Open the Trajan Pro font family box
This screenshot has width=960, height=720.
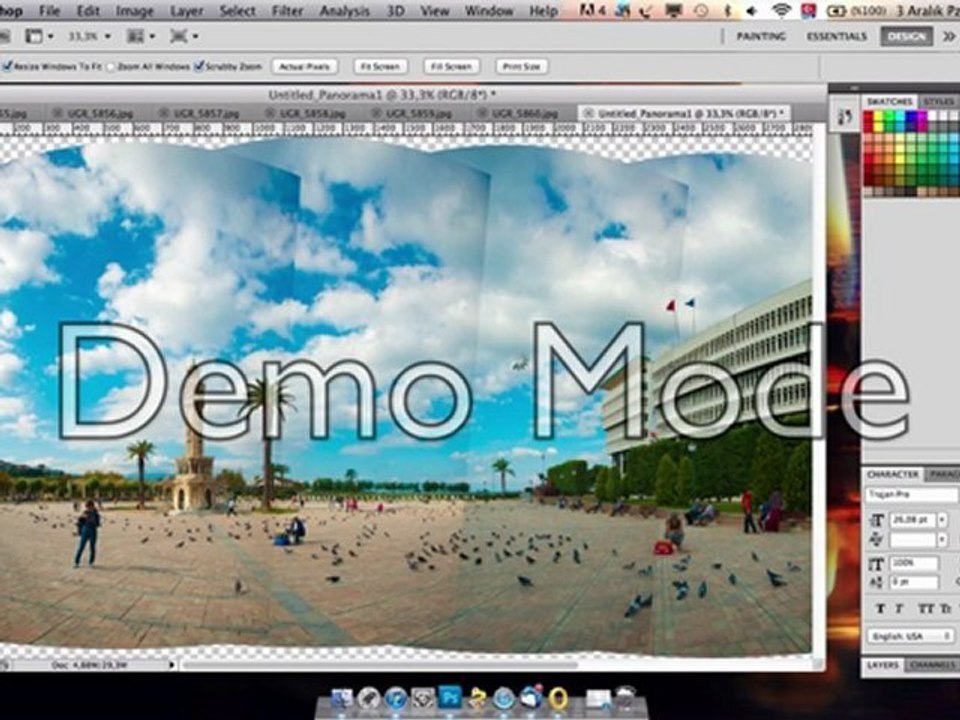(912, 494)
